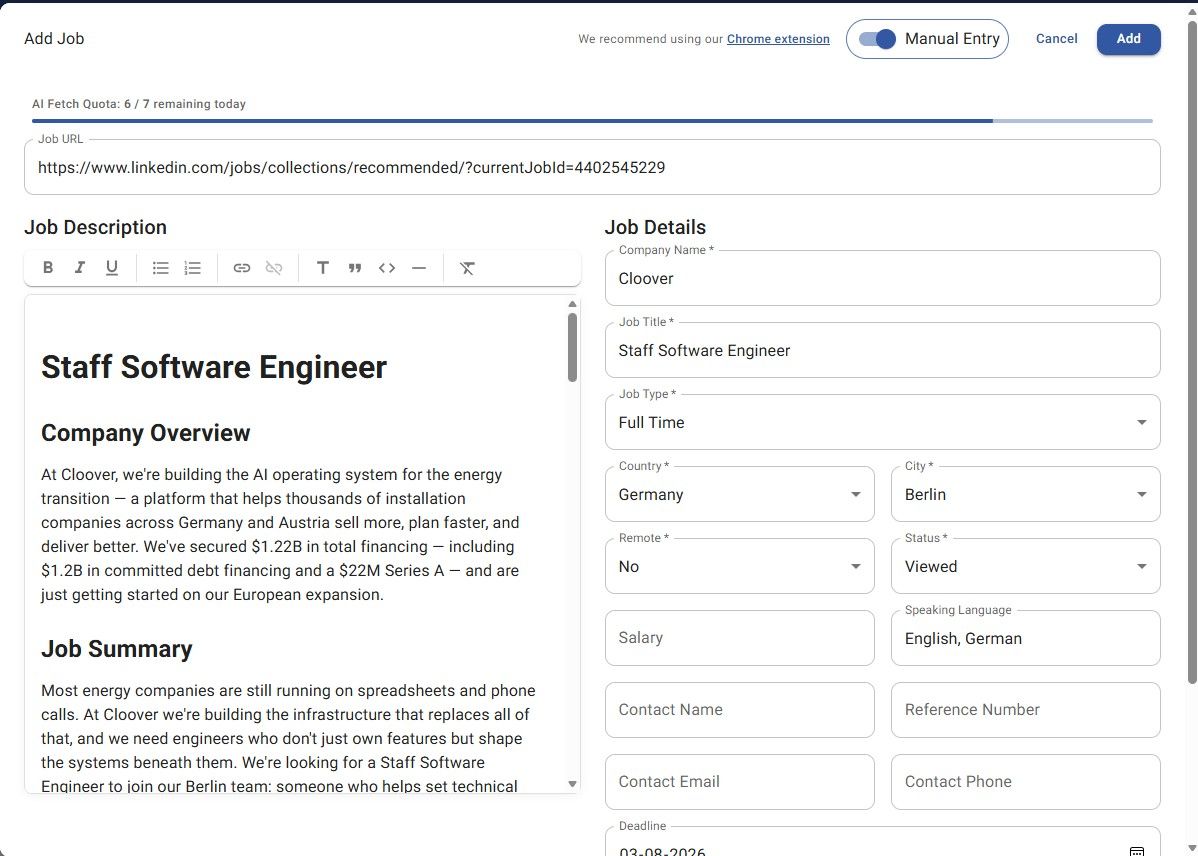The image size is (1198, 856).
Task: Open the Job Type dropdown
Action: tap(882, 422)
